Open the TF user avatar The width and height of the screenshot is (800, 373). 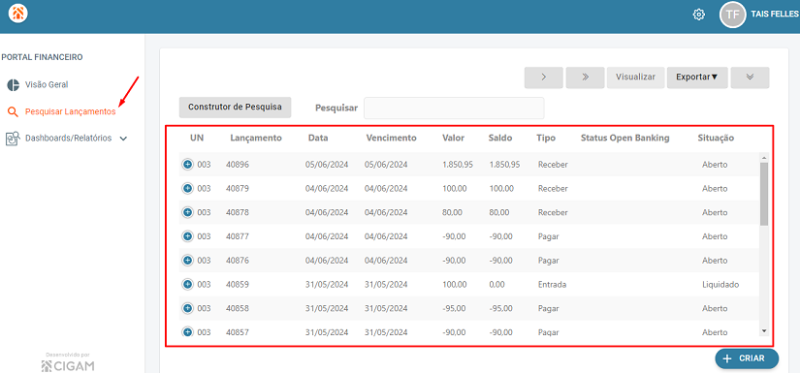point(732,15)
